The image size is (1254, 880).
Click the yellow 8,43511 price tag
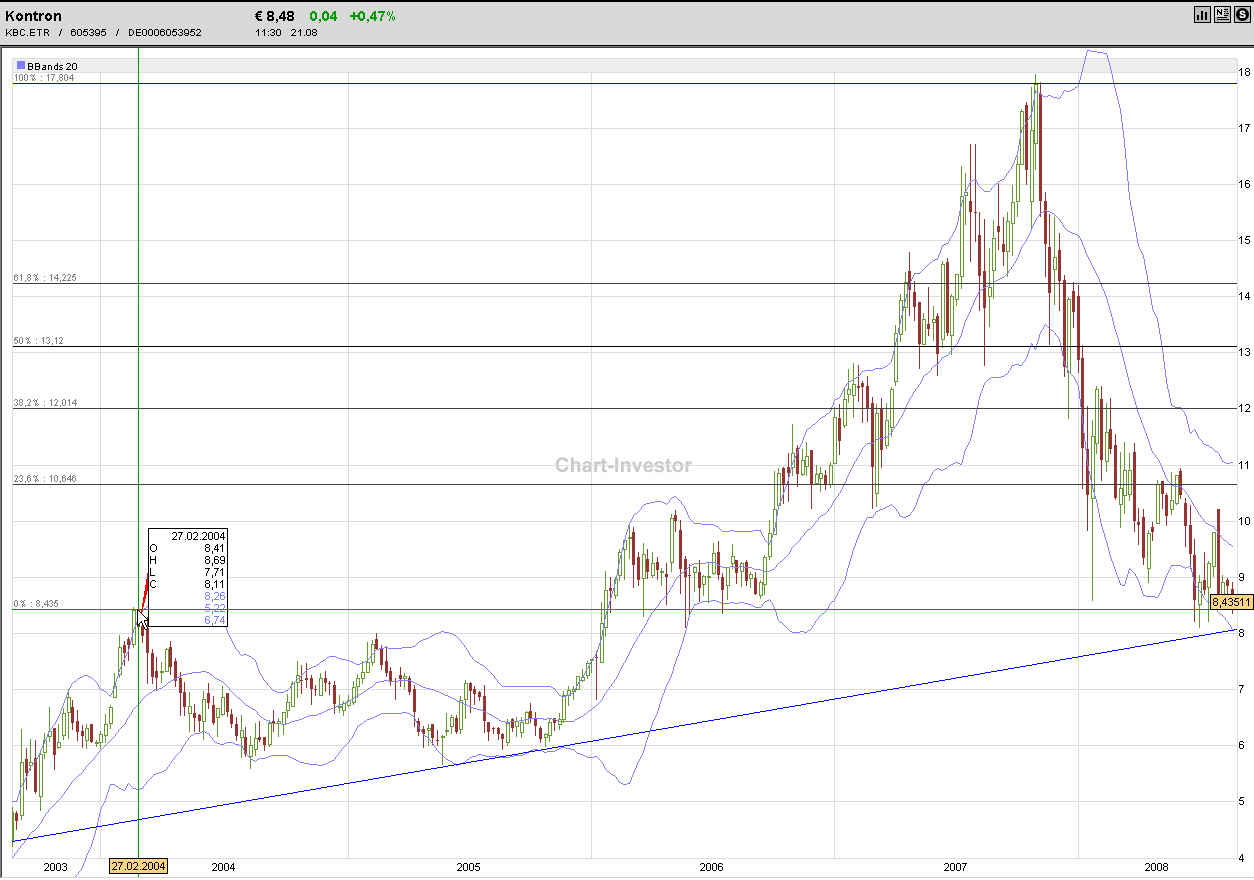(x=1232, y=602)
